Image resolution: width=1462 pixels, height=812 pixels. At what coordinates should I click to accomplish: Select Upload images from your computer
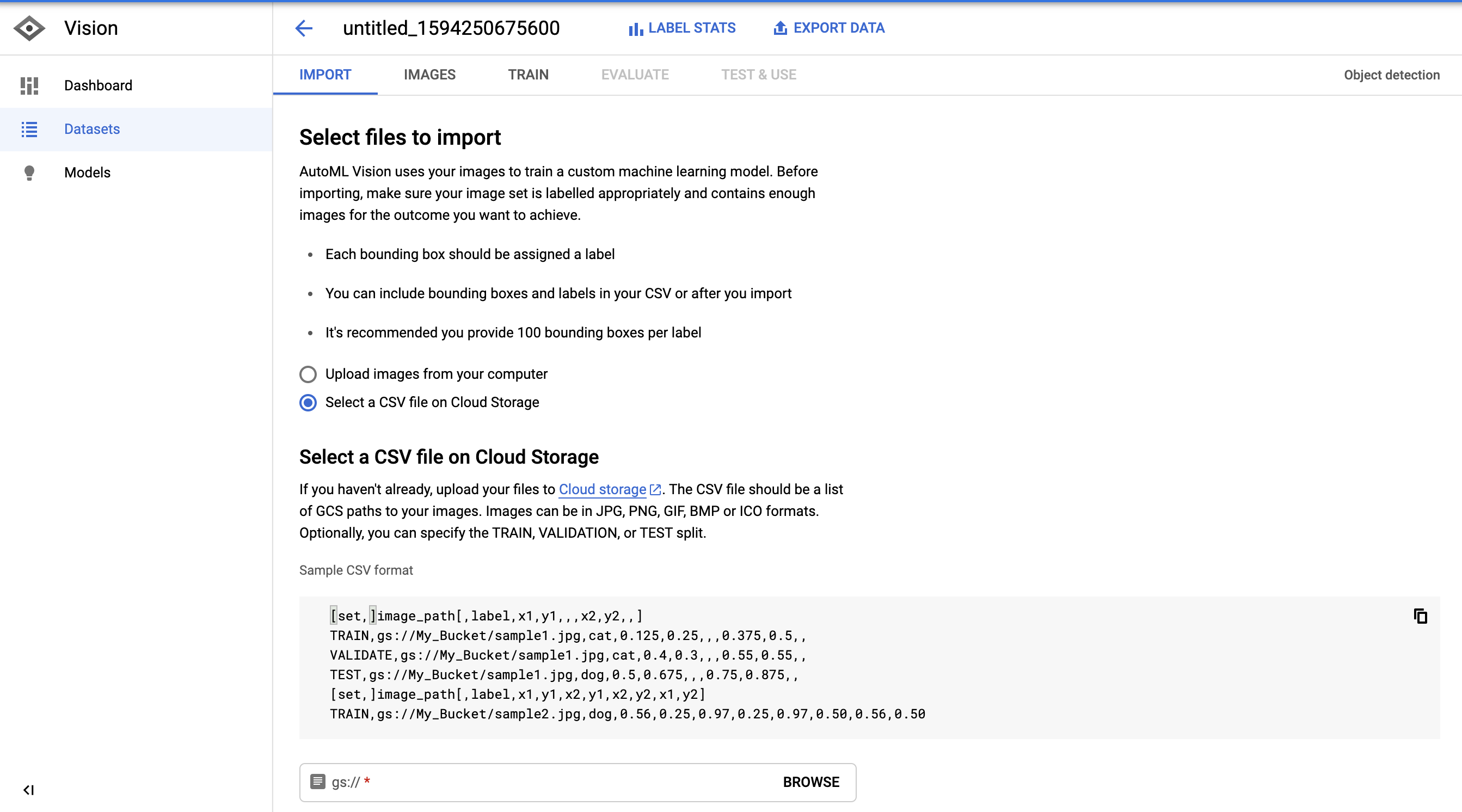tap(308, 374)
